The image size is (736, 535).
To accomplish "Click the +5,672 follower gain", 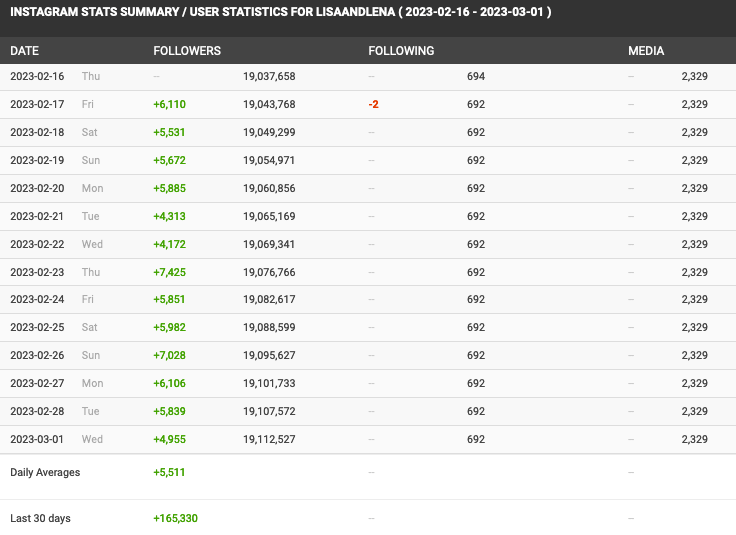I will (169, 160).
